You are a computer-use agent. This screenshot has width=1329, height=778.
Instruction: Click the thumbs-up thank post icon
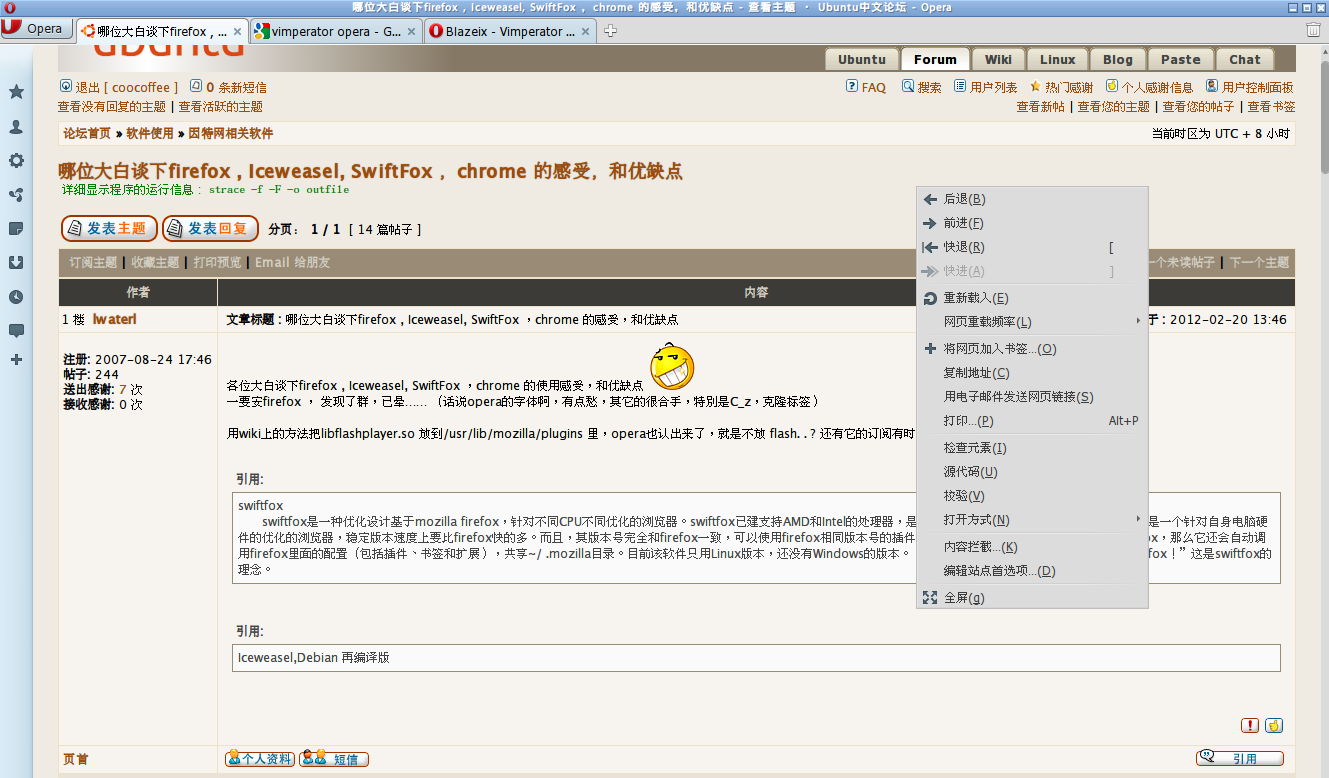point(1274,725)
